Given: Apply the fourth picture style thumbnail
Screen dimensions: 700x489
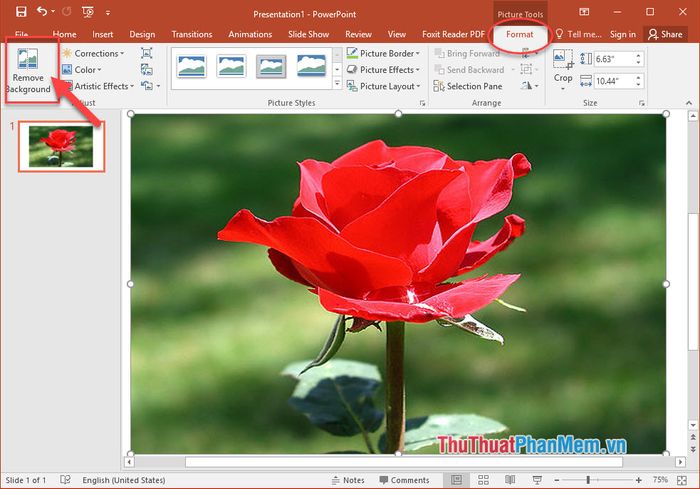Looking at the screenshot, I should tap(311, 66).
